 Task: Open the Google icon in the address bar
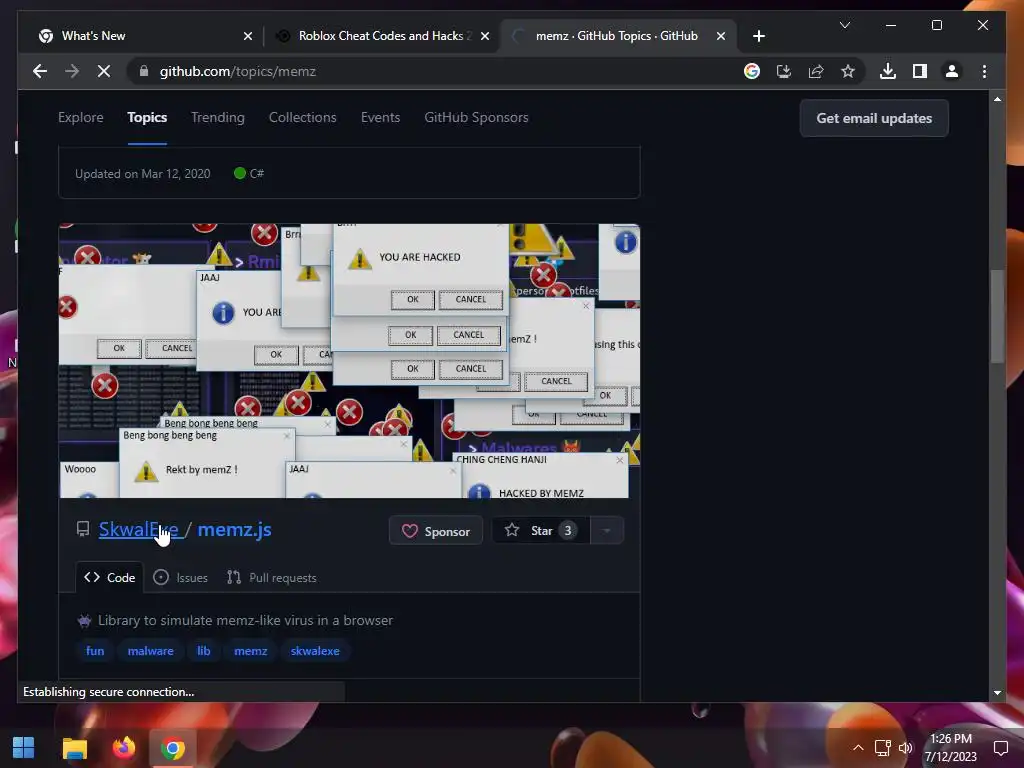coord(752,71)
